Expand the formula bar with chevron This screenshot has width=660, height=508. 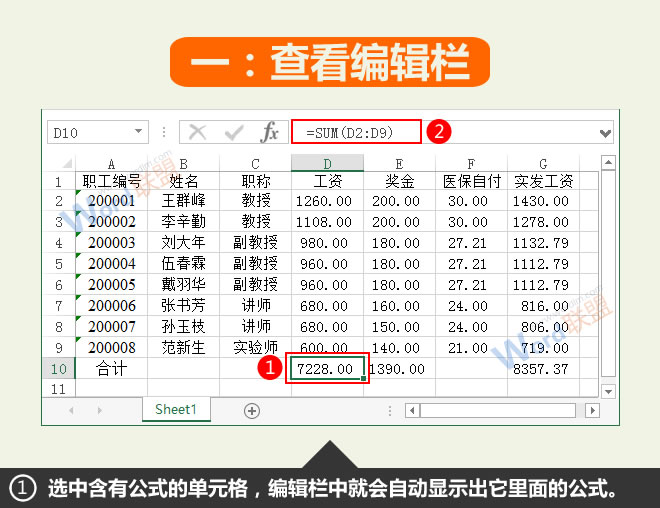605,132
